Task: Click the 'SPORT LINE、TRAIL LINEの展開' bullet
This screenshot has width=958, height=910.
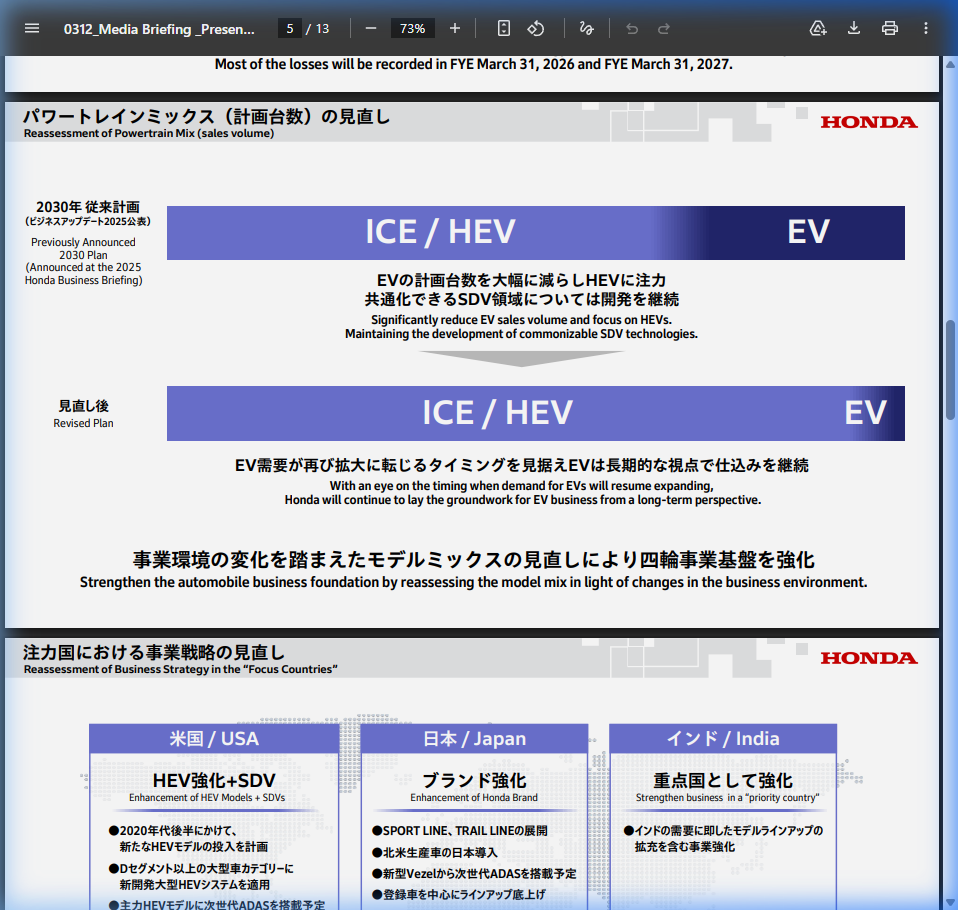Action: coord(459,831)
